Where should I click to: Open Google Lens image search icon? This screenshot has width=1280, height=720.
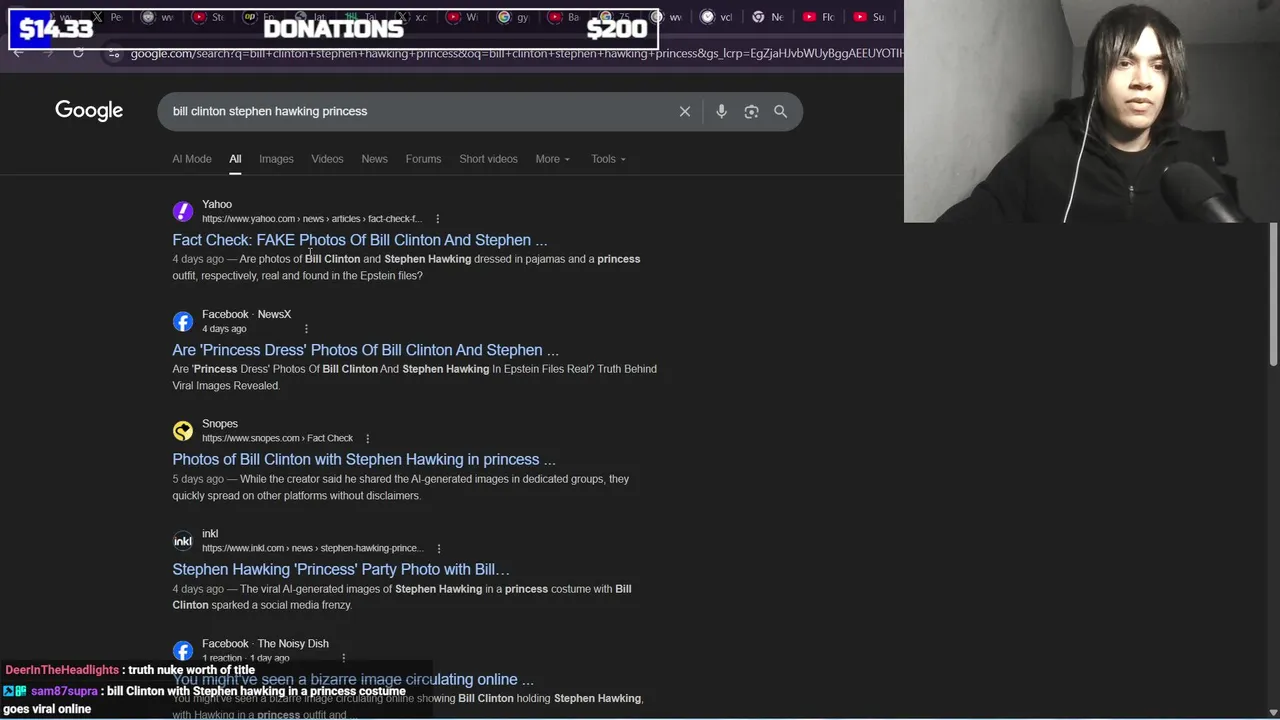751,111
